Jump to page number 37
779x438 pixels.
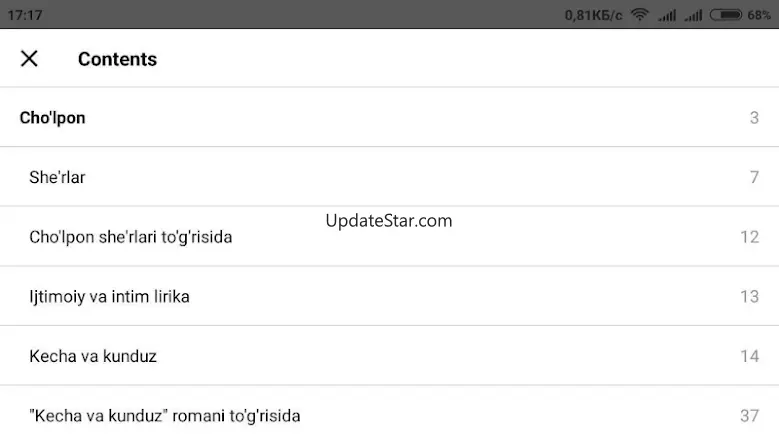pyautogui.click(x=750, y=416)
